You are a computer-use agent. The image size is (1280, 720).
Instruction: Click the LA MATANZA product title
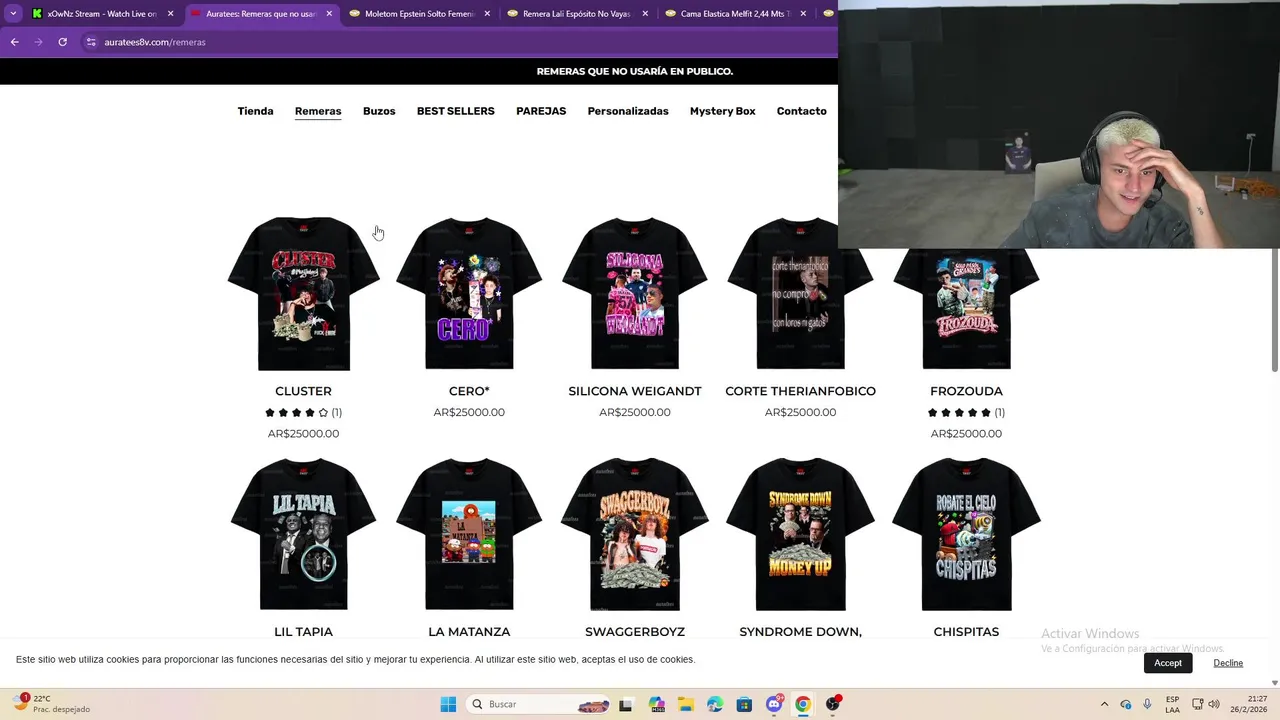469,632
